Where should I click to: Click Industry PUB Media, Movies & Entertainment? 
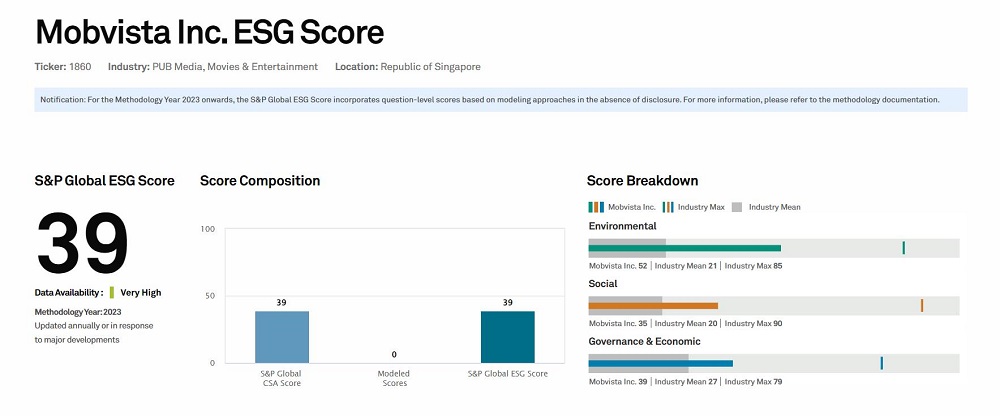[x=212, y=66]
